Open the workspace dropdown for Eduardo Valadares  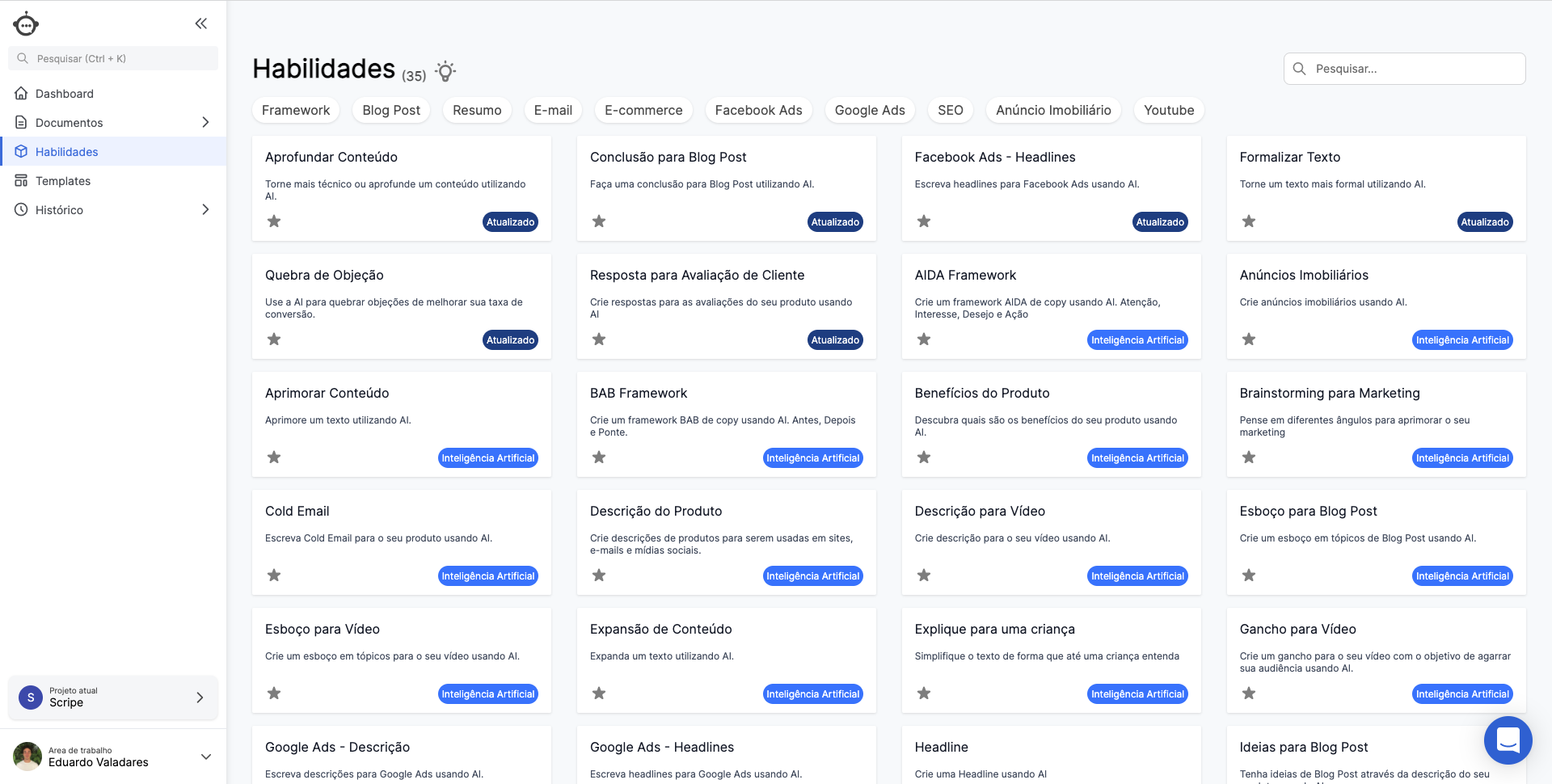point(206,756)
